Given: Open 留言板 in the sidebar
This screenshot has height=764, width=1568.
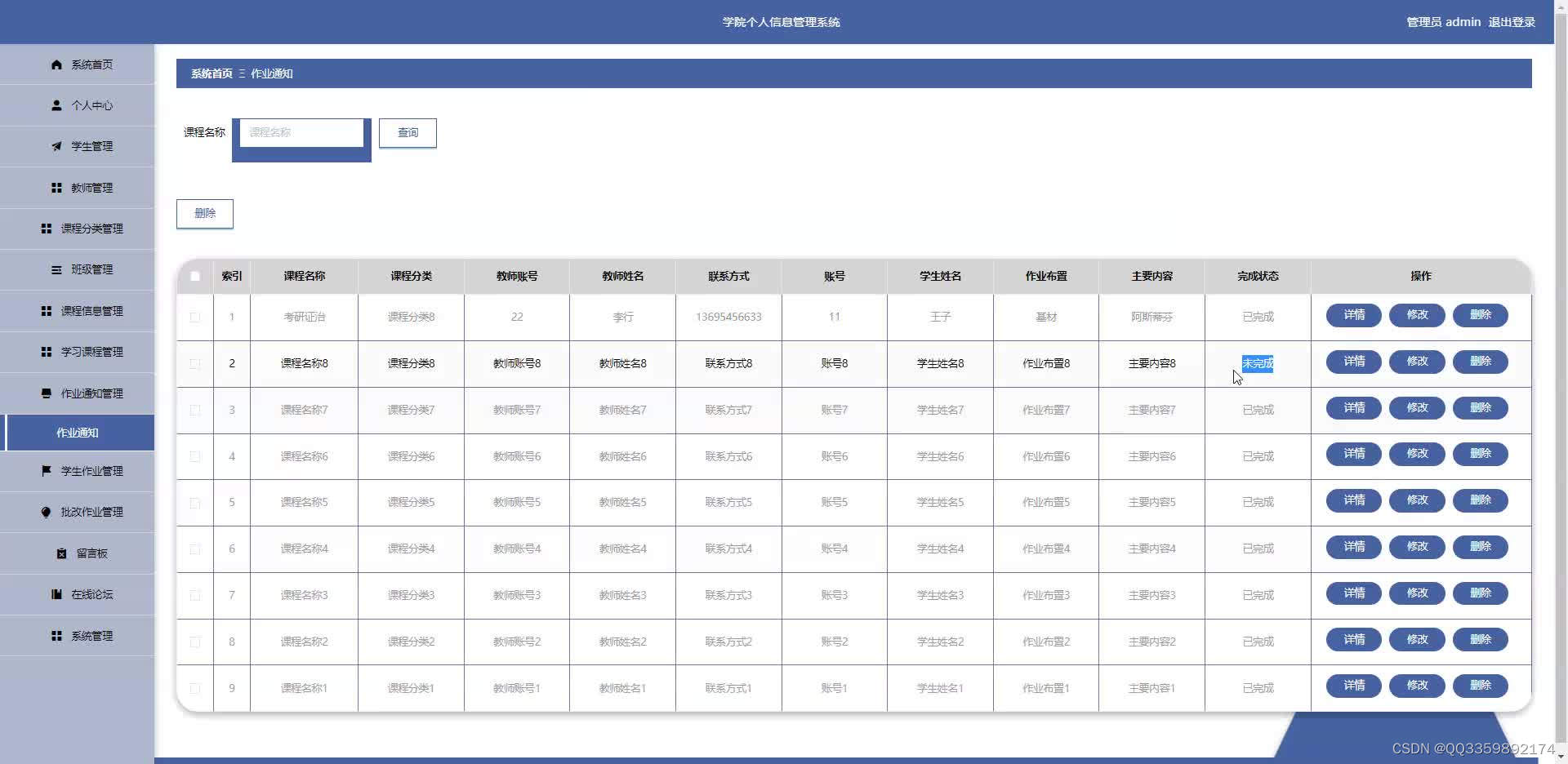Looking at the screenshot, I should pyautogui.click(x=77, y=553).
